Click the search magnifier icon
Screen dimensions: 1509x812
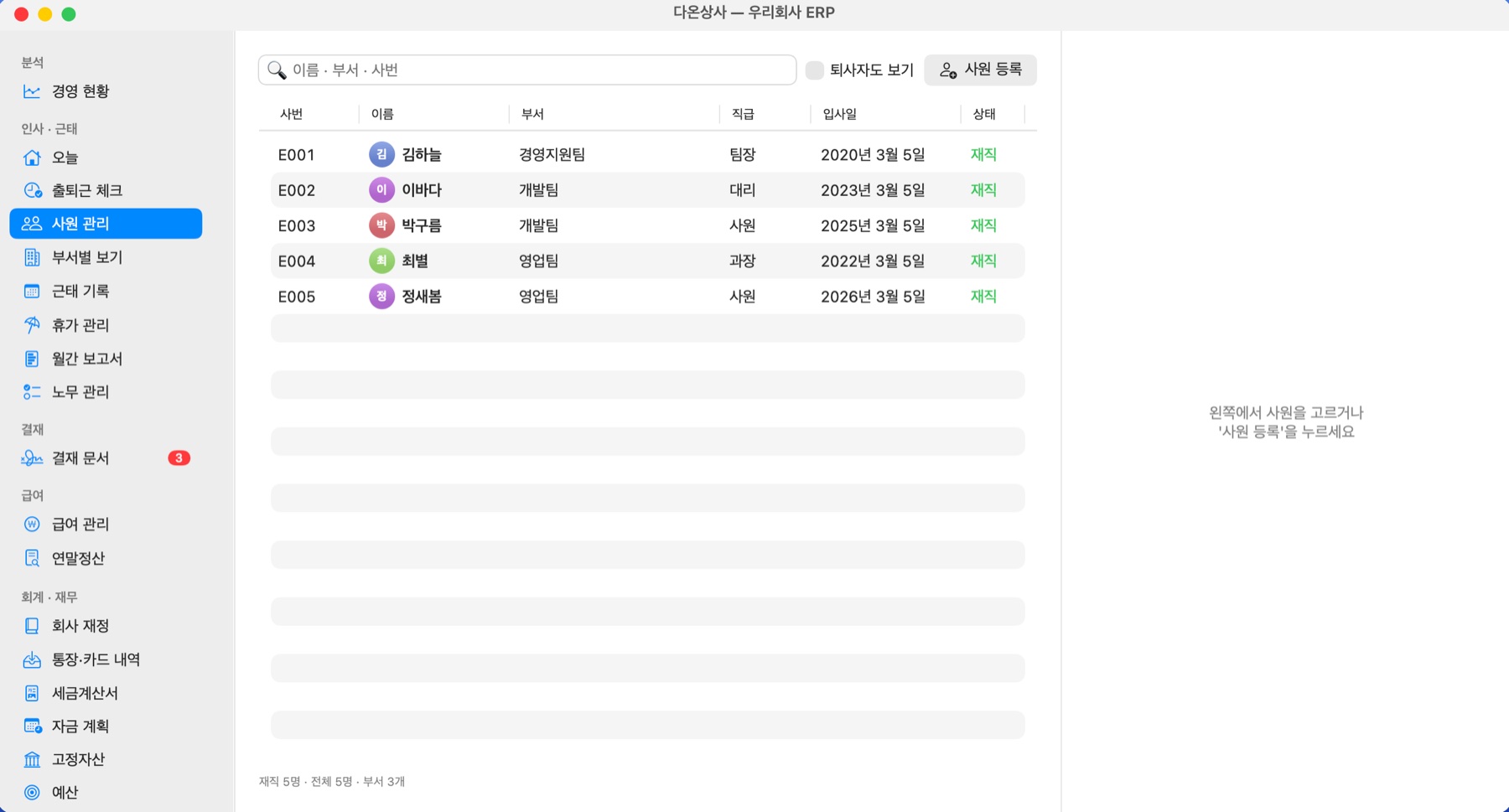pyautogui.click(x=277, y=70)
